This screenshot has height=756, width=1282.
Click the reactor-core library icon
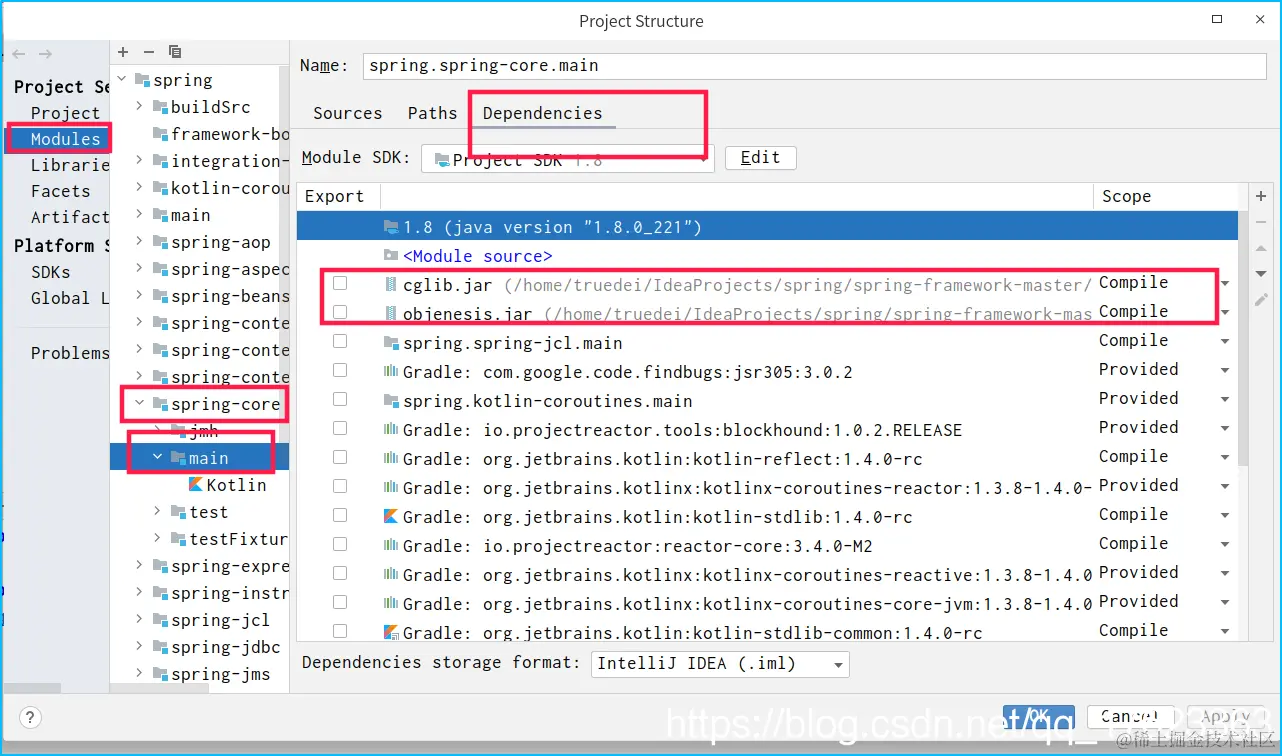pos(391,546)
